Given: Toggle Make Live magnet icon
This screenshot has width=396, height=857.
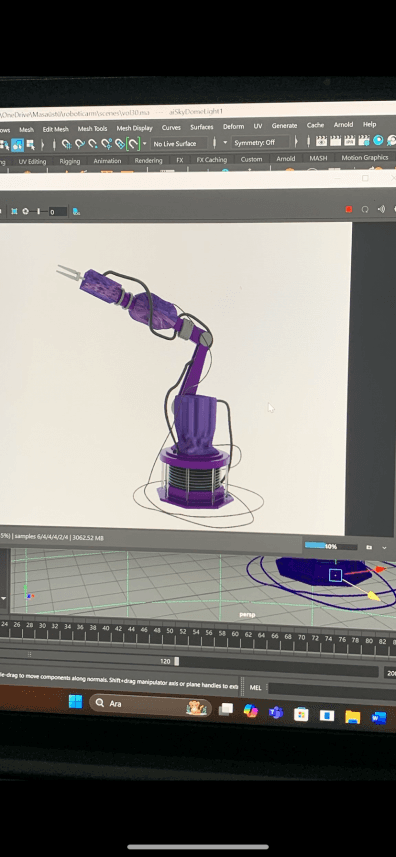Looking at the screenshot, I should pyautogui.click(x=133, y=144).
